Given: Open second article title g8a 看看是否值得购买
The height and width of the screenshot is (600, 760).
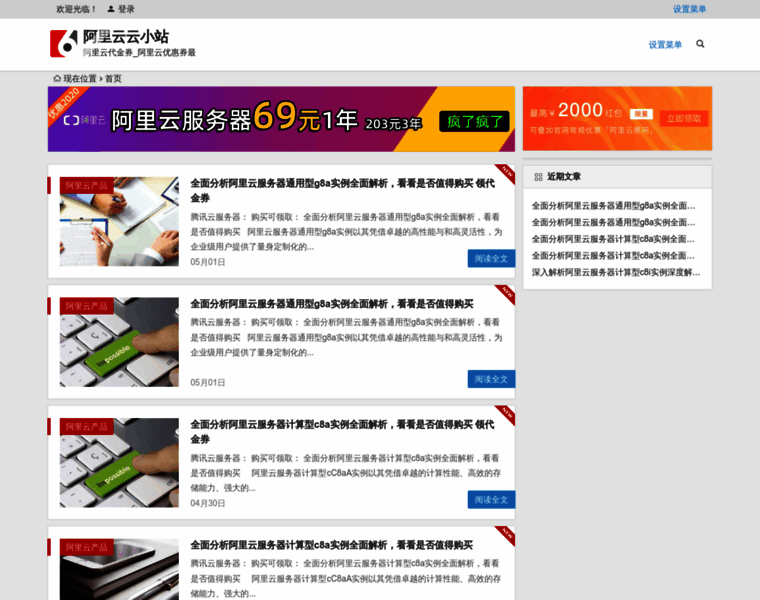Looking at the screenshot, I should point(332,304).
